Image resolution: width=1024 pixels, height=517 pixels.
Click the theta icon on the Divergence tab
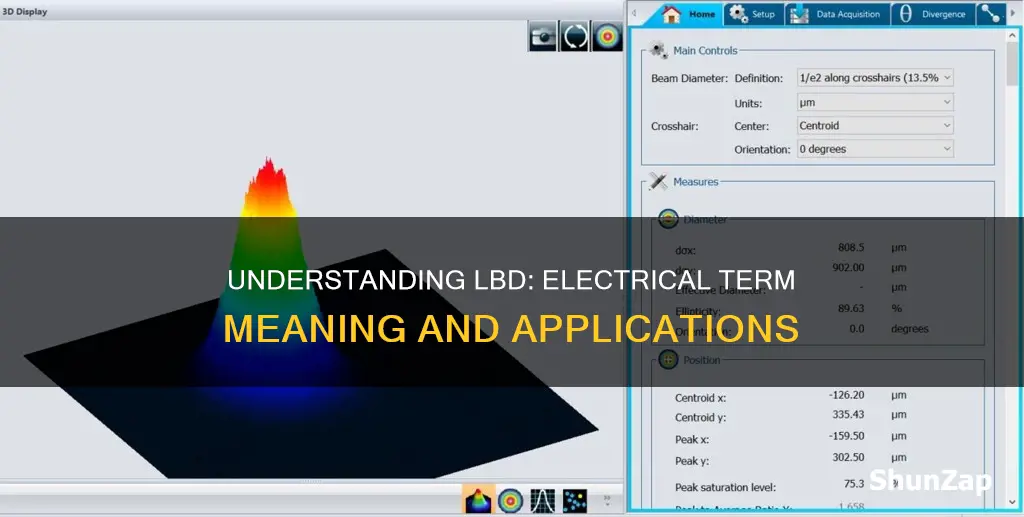tap(905, 14)
